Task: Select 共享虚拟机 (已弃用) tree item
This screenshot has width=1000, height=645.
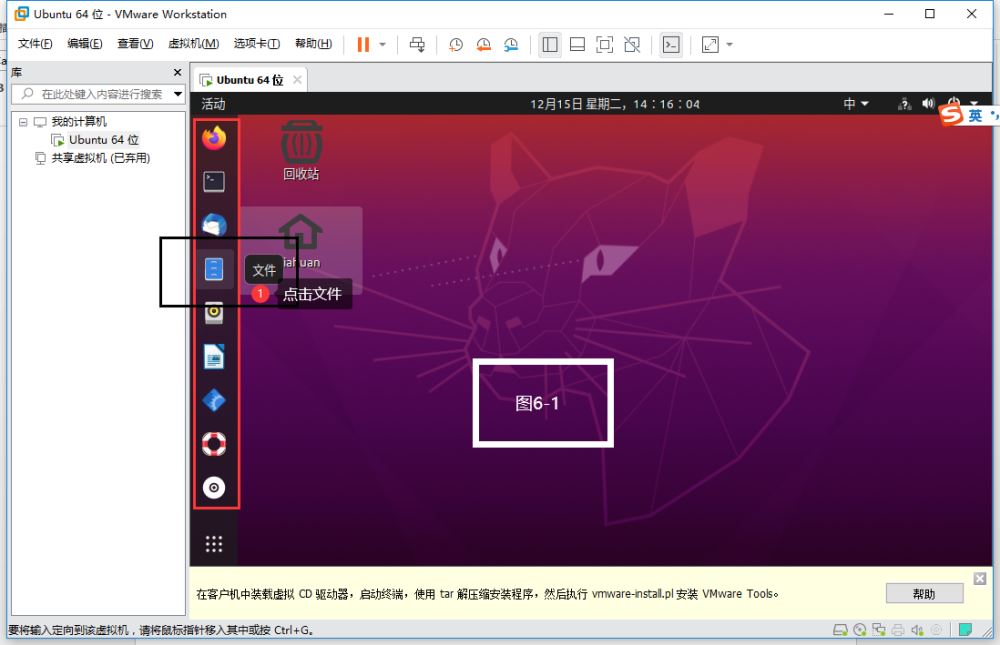Action: coord(101,158)
